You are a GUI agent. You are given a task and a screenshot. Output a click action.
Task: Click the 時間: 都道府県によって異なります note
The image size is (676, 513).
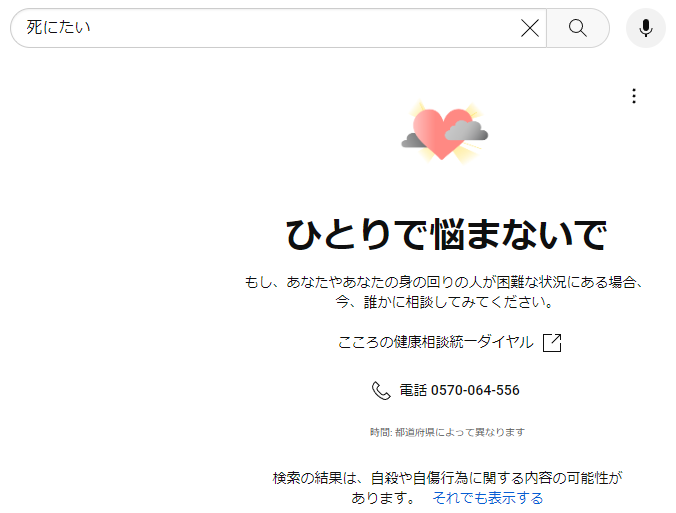(447, 432)
